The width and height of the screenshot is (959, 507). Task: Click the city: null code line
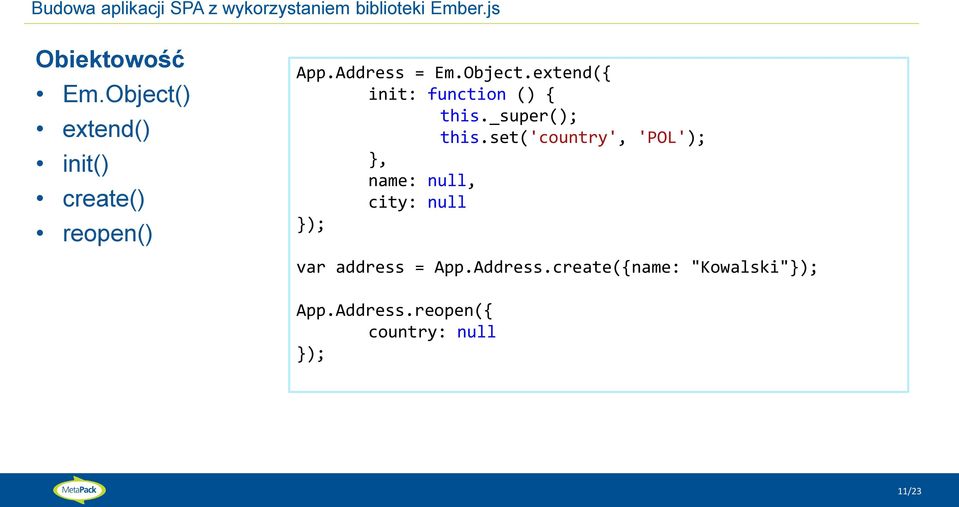click(x=417, y=202)
